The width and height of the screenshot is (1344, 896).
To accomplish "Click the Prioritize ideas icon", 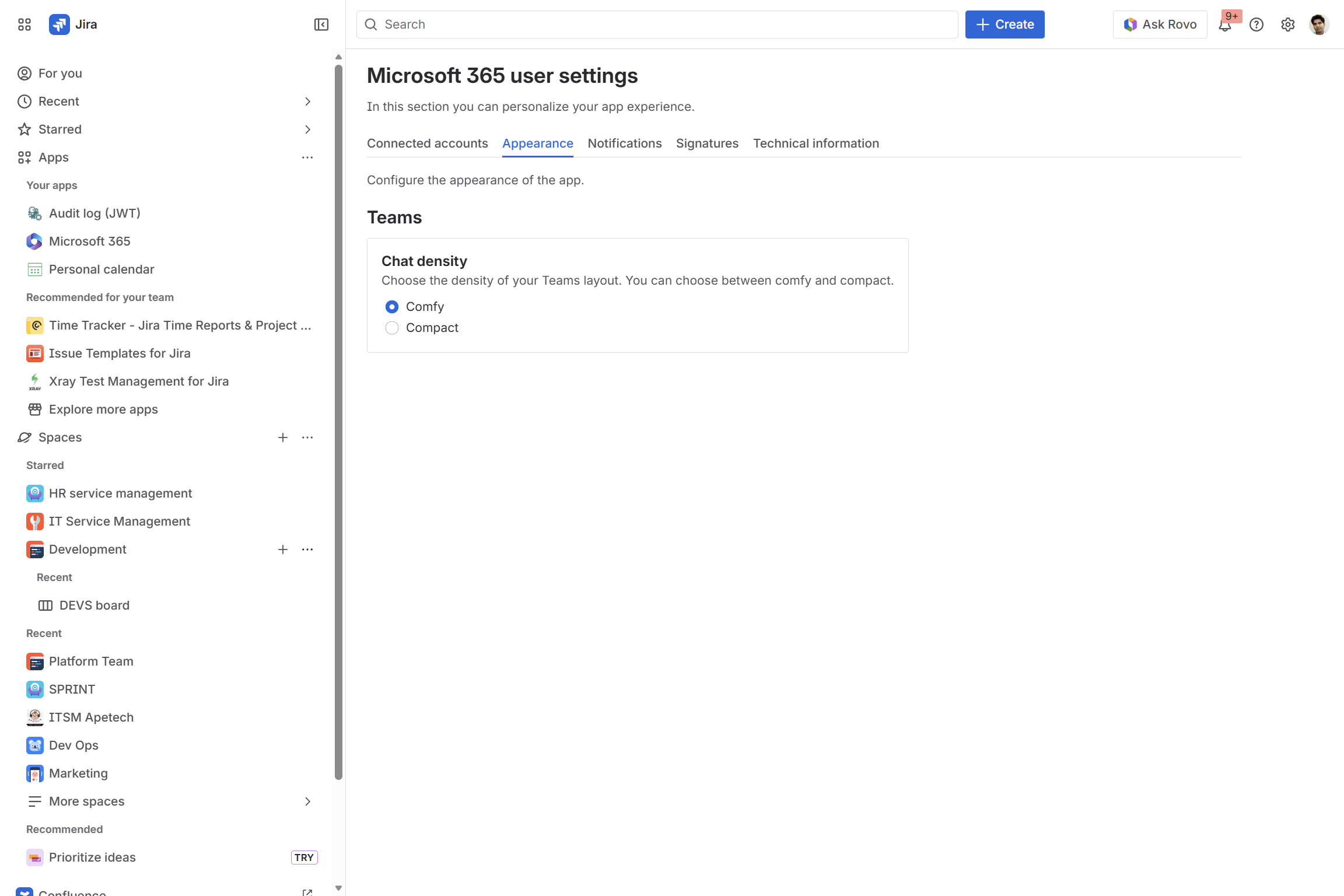I will tap(35, 857).
